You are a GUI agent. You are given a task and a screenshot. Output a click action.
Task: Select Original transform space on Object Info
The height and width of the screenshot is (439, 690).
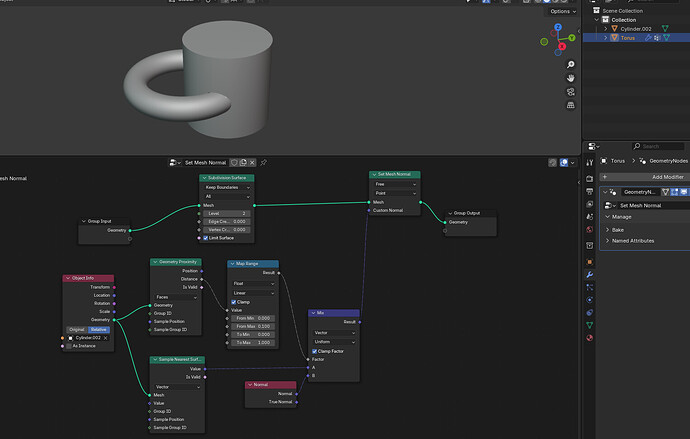coord(77,329)
